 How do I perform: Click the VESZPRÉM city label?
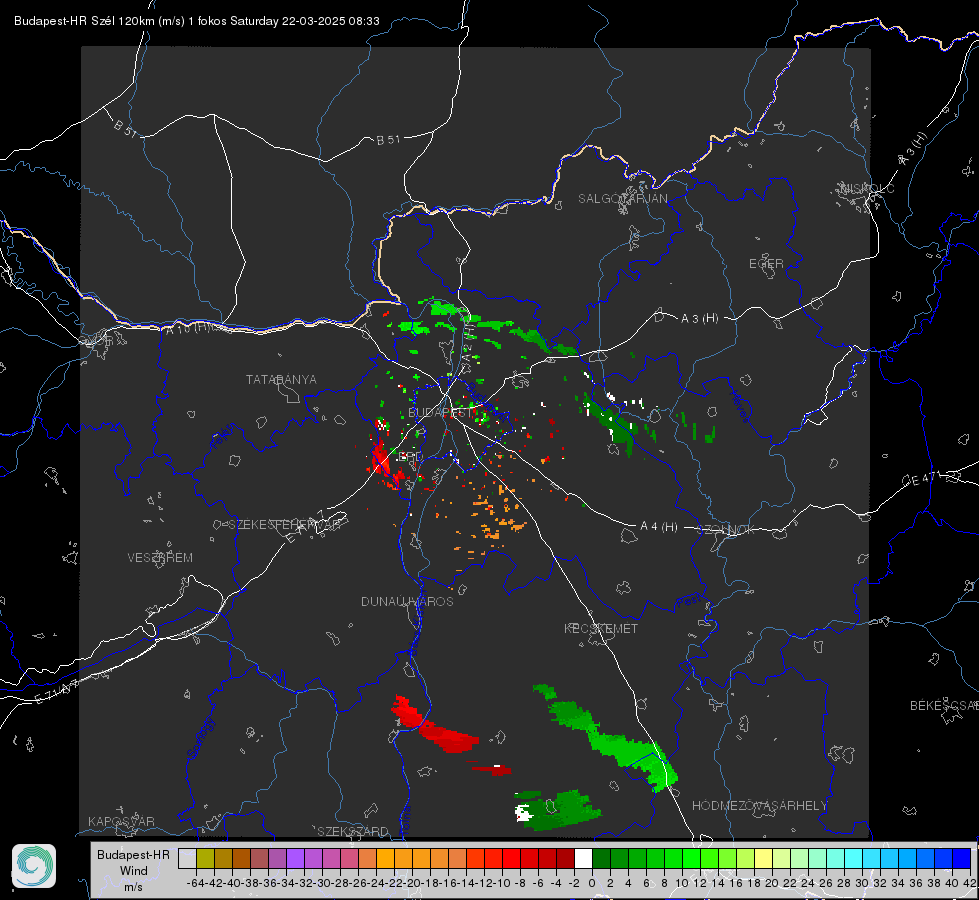click(160, 558)
